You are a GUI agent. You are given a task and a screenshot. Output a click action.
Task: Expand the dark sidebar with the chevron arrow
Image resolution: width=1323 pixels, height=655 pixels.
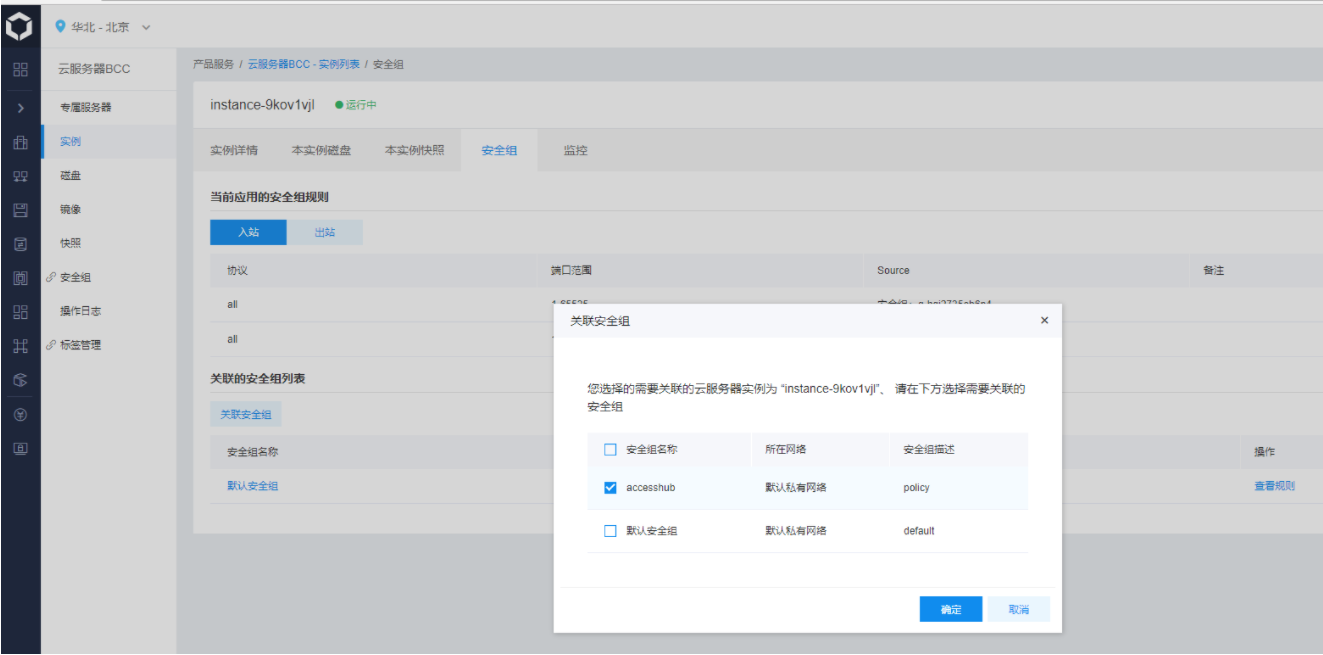click(20, 107)
